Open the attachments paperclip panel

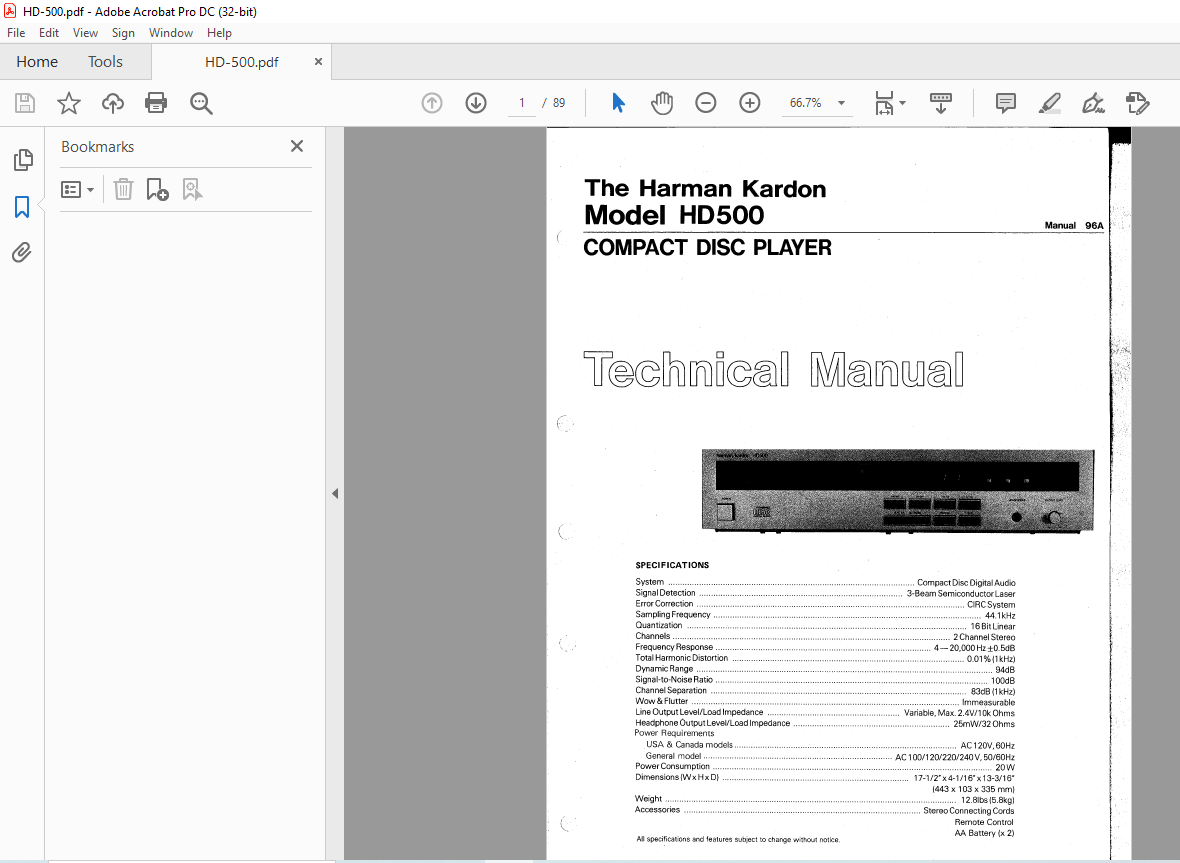tap(22, 252)
